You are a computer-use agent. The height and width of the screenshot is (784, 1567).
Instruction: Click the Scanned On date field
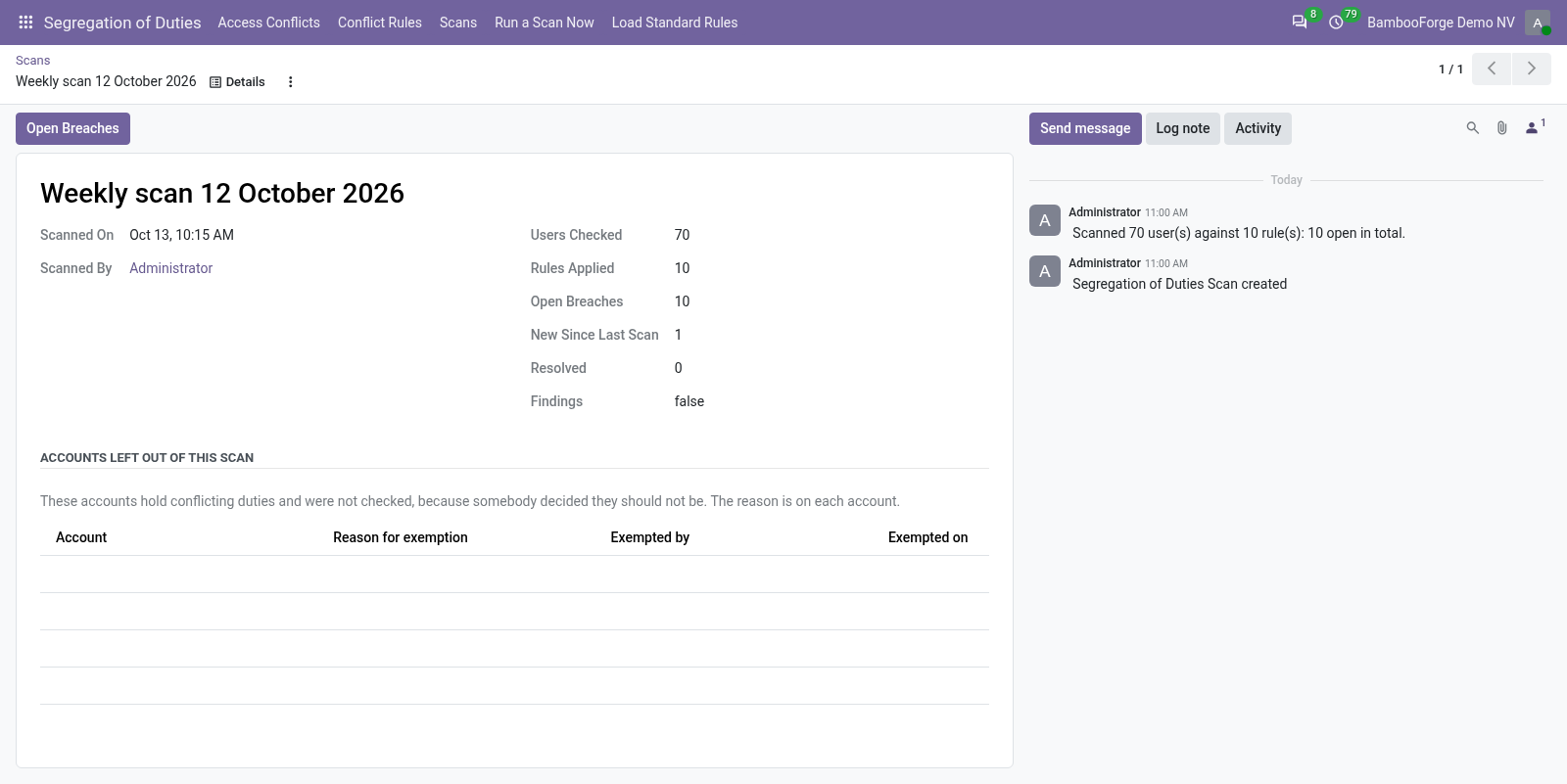pos(181,235)
